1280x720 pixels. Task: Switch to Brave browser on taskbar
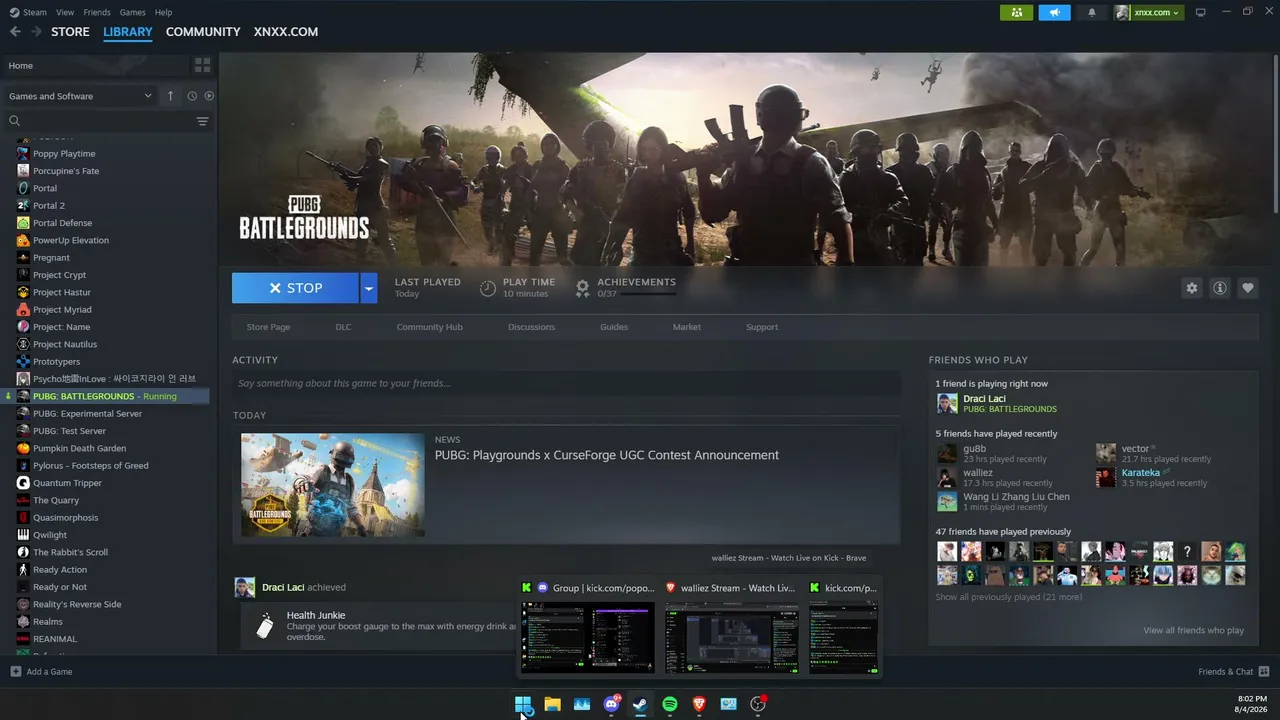[x=699, y=704]
